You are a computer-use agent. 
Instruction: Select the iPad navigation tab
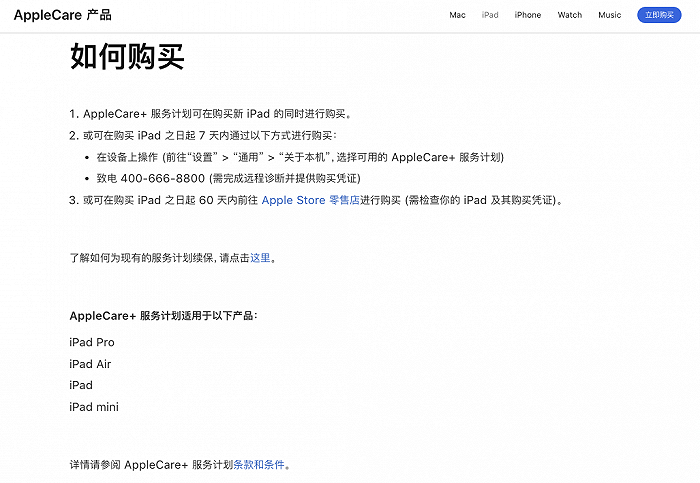490,15
